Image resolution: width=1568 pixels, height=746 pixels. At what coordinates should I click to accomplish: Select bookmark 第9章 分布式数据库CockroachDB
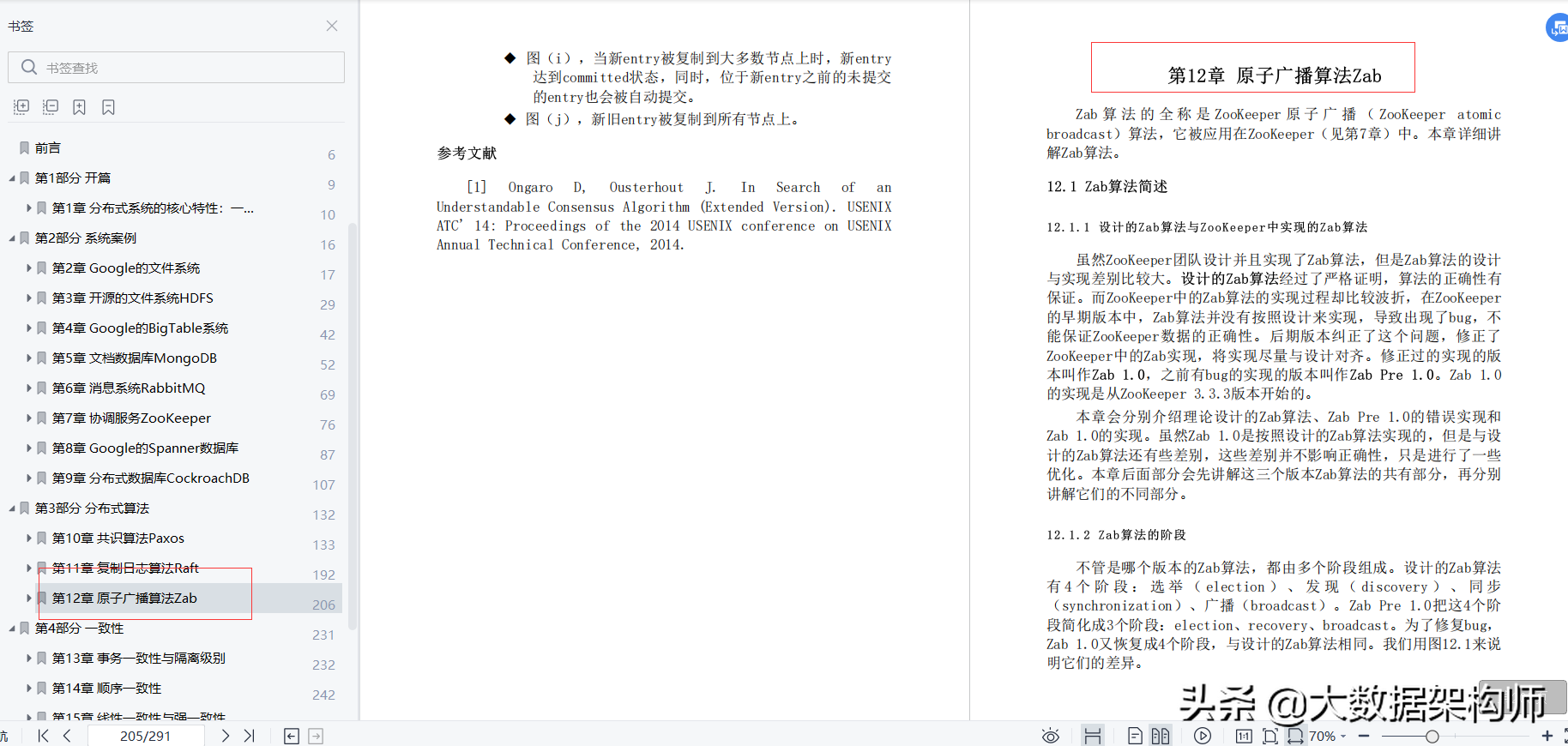coord(151,478)
